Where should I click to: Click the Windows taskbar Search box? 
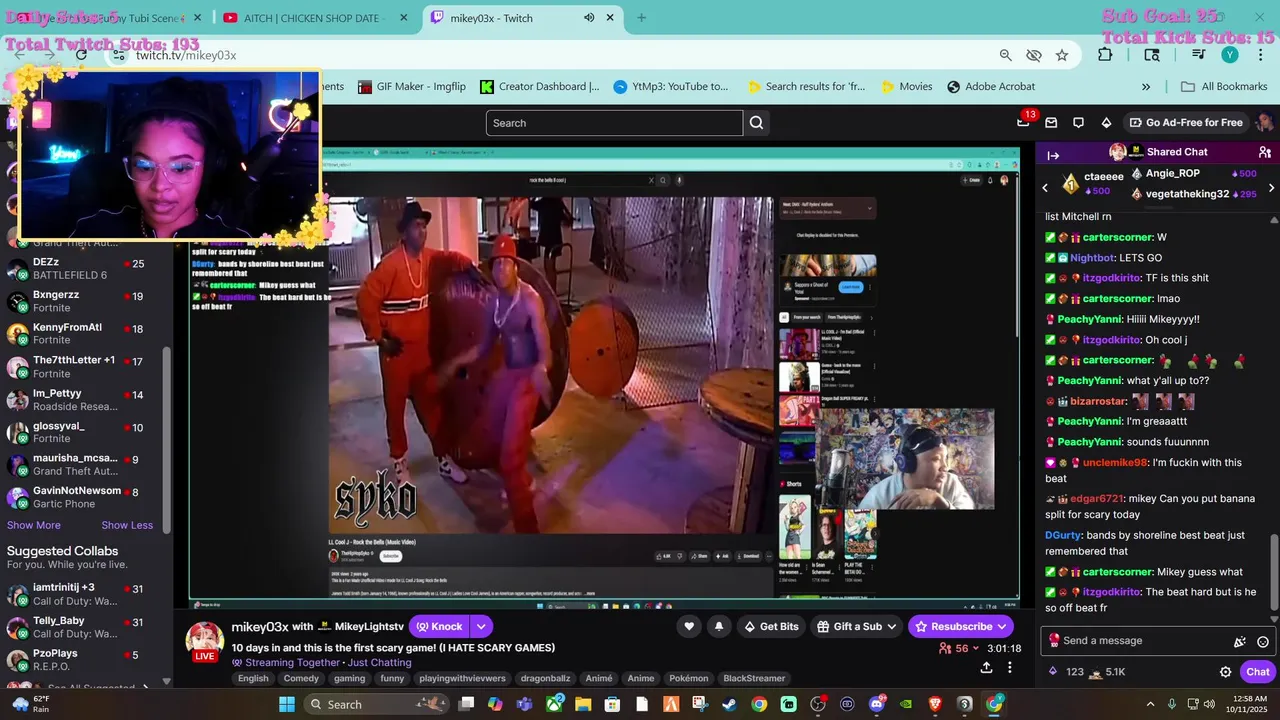click(376, 704)
